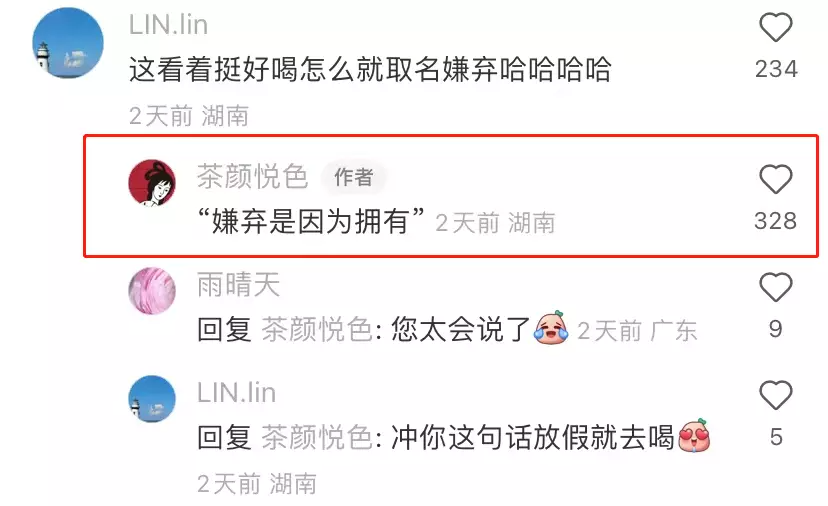Tap heart on 雨晴天's reply
828x506 pixels.
coord(775,287)
